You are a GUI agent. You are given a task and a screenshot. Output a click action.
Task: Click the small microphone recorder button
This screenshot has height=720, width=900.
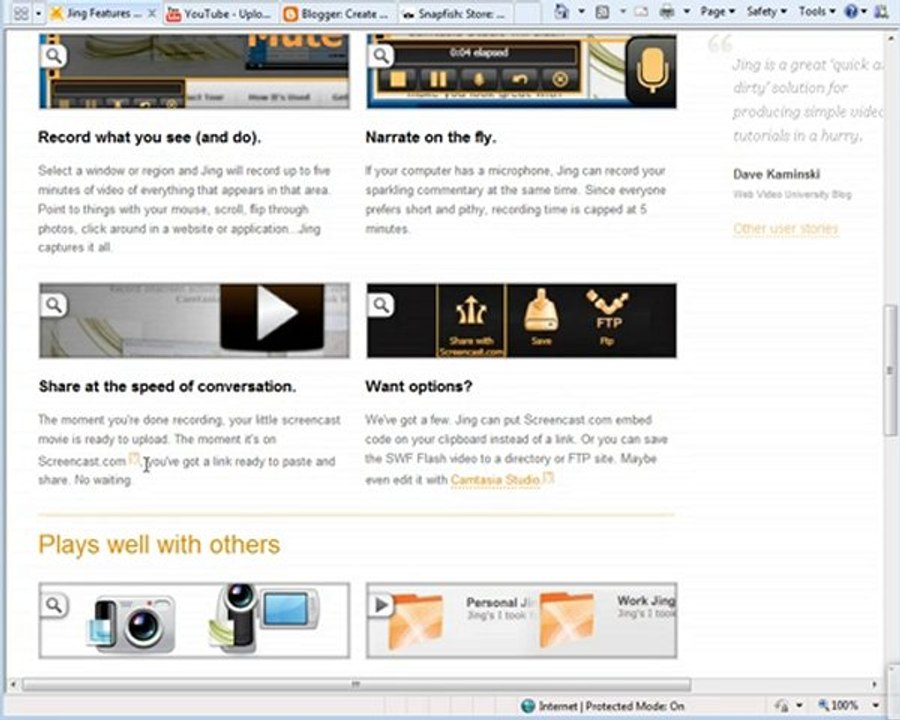click(x=478, y=80)
